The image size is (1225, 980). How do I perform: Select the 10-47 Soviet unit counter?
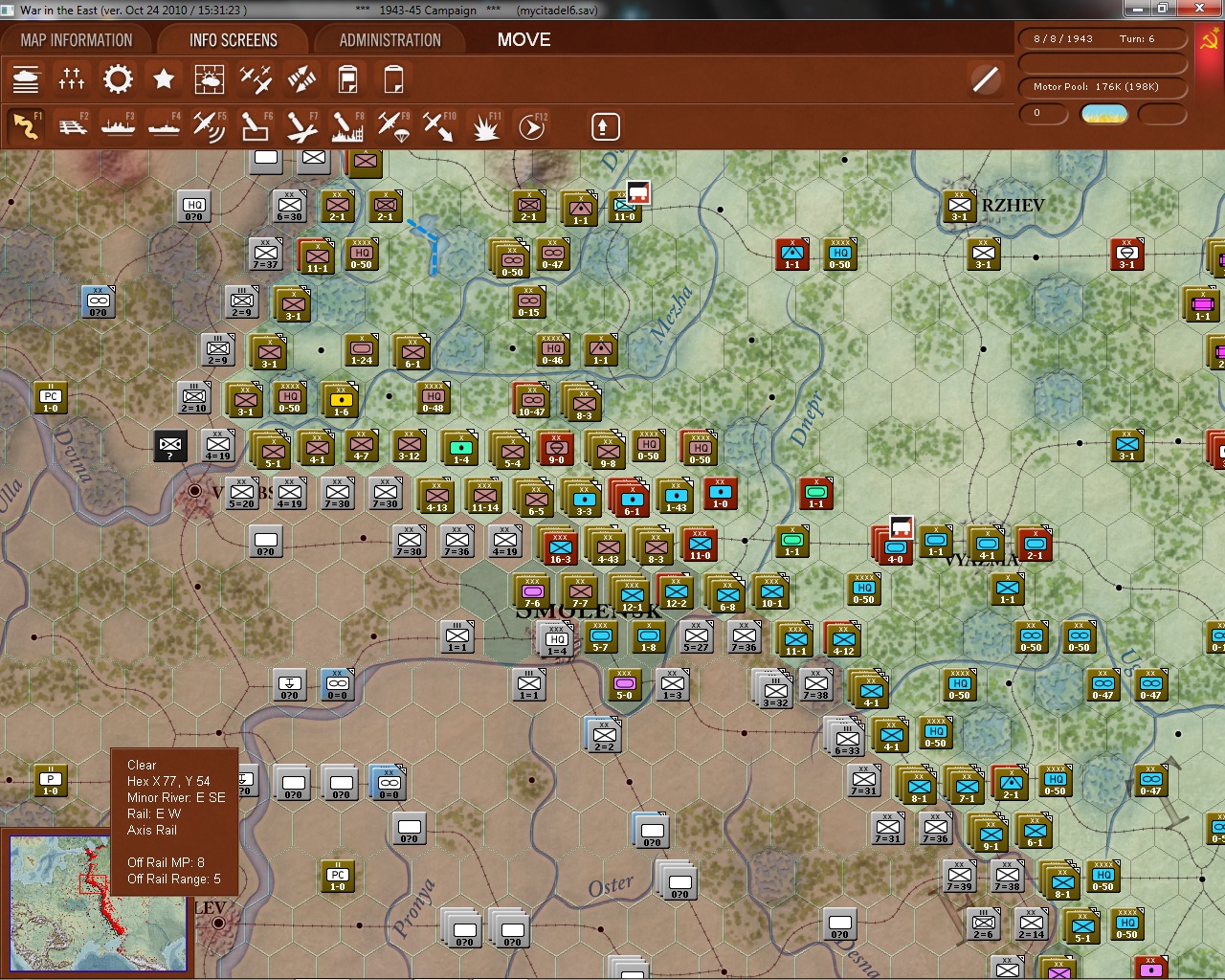(532, 400)
